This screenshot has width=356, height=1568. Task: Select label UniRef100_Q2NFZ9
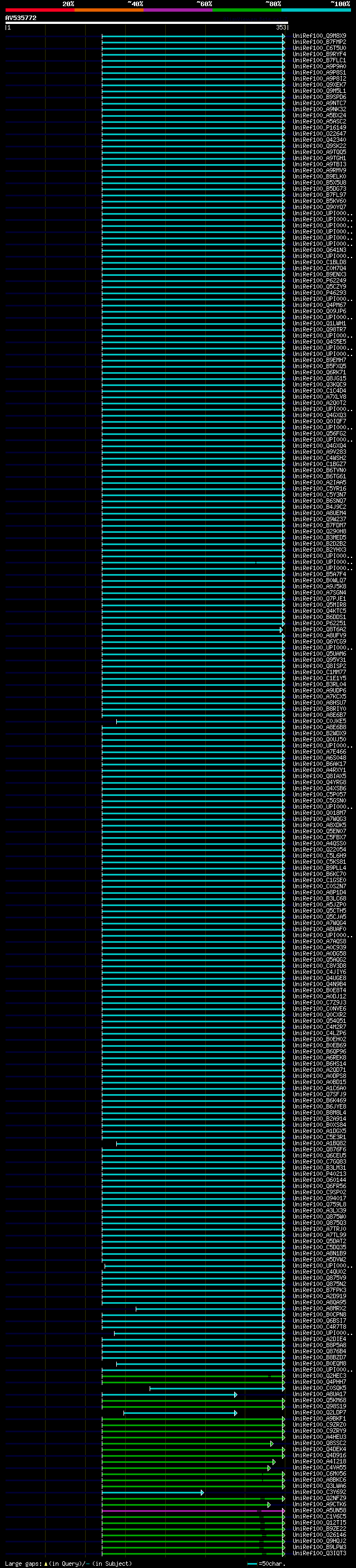(x=319, y=1498)
